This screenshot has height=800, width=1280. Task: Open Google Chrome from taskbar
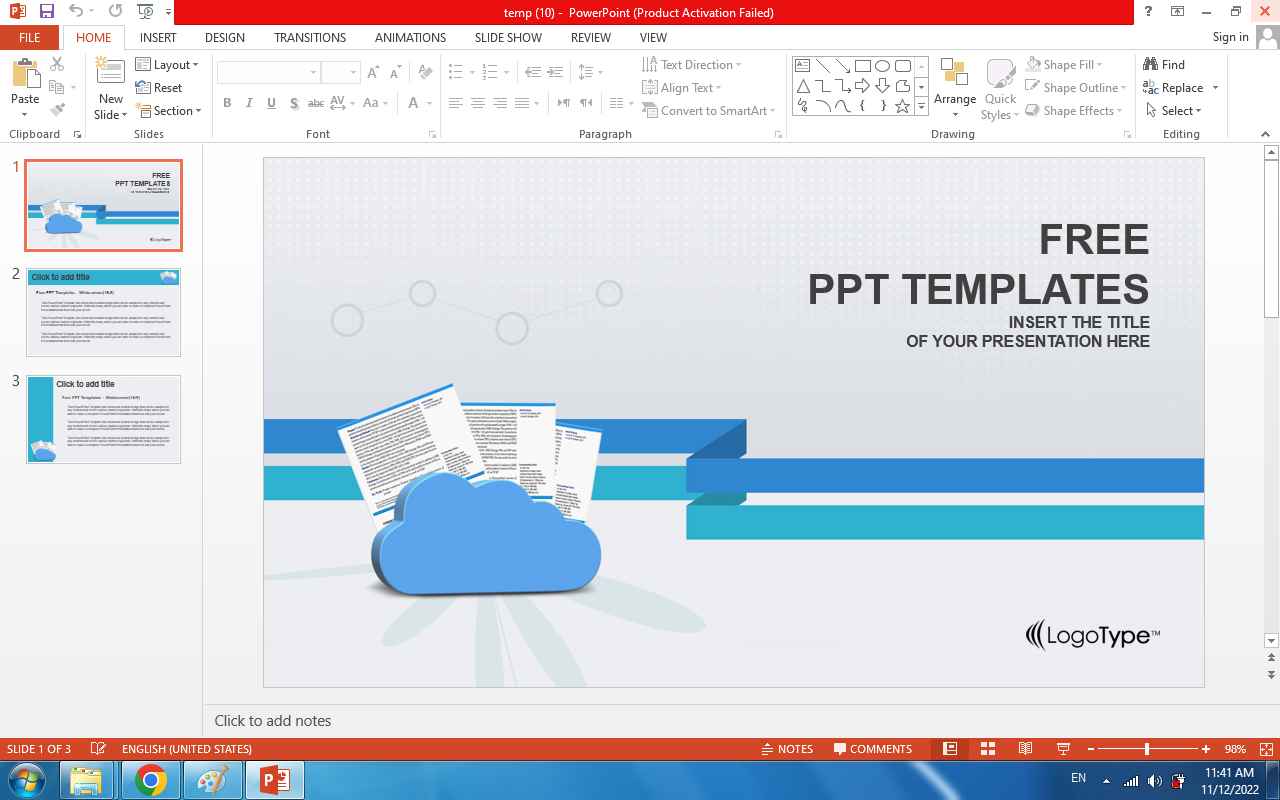pos(151,780)
